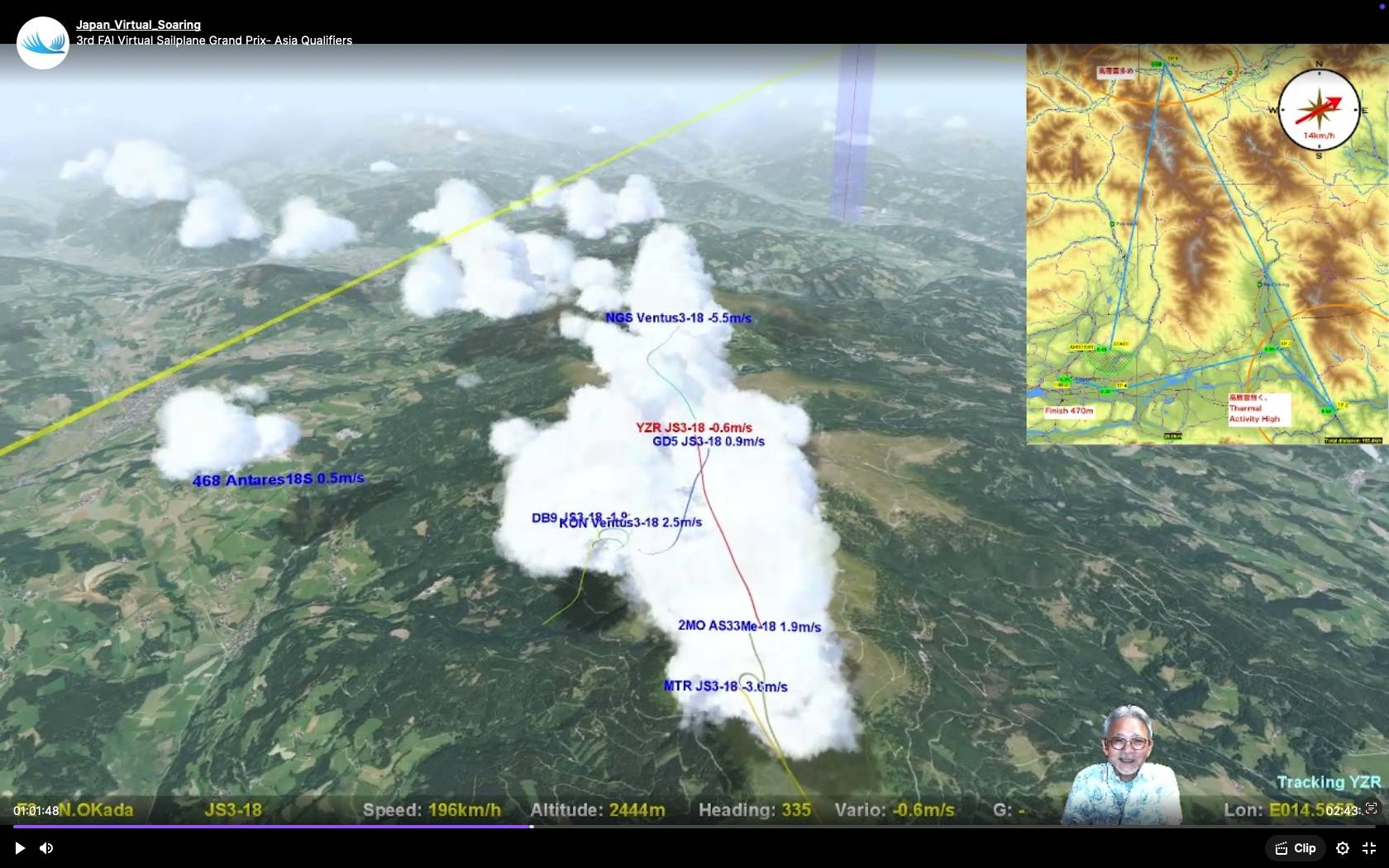Click the Clip button
Screen dimensions: 1389x868
[x=1296, y=848]
